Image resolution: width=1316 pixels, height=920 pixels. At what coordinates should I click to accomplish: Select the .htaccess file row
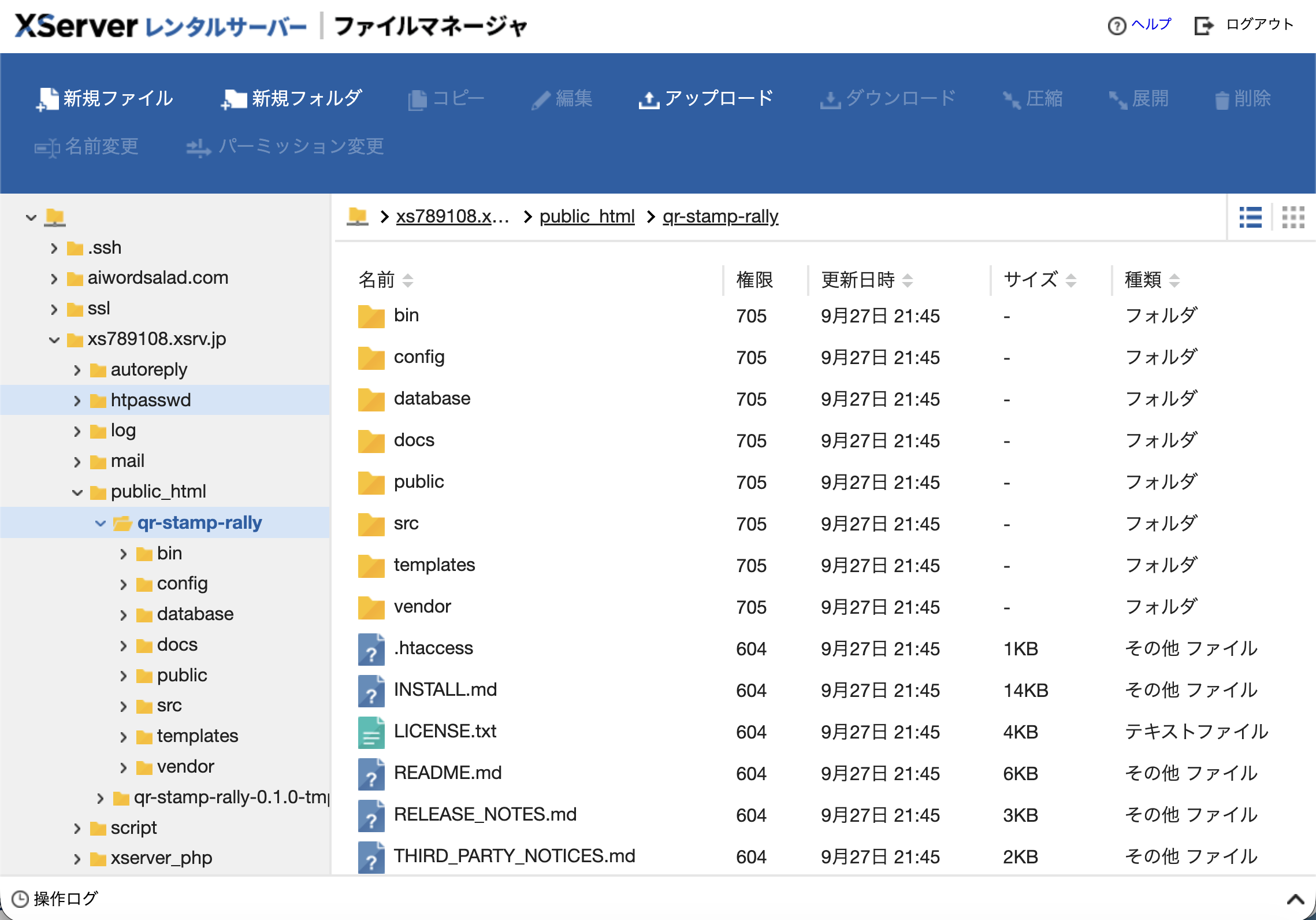(x=824, y=648)
